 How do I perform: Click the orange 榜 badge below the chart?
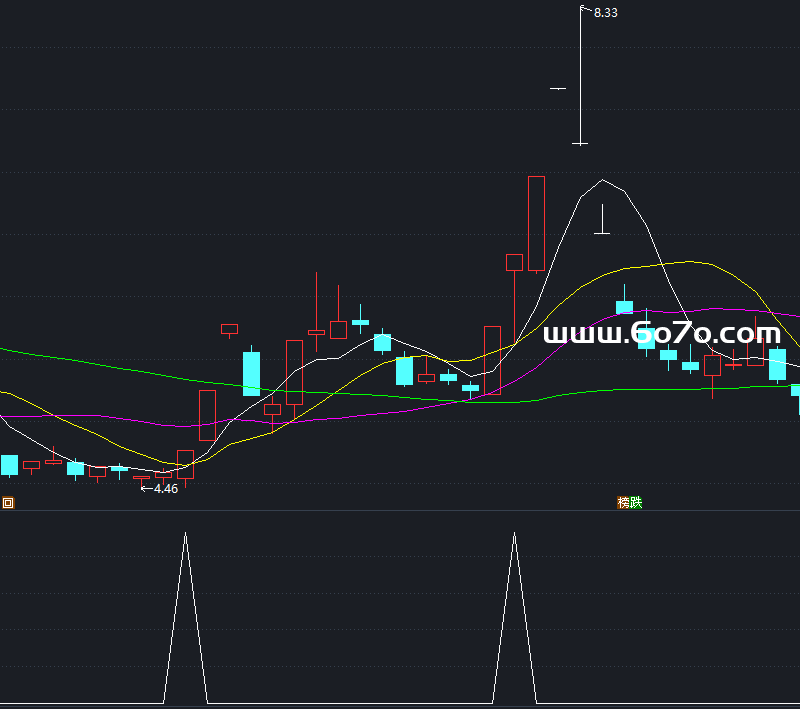[x=624, y=503]
